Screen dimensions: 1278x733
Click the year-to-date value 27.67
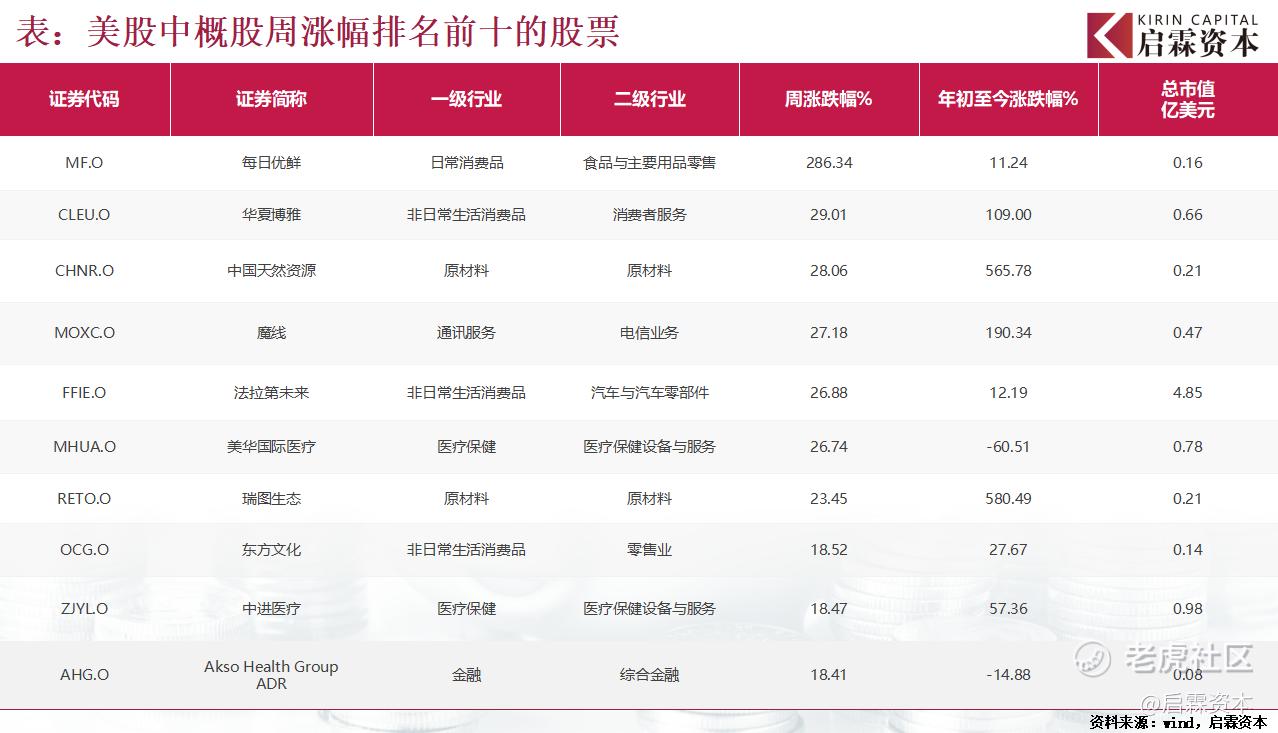pos(1008,549)
